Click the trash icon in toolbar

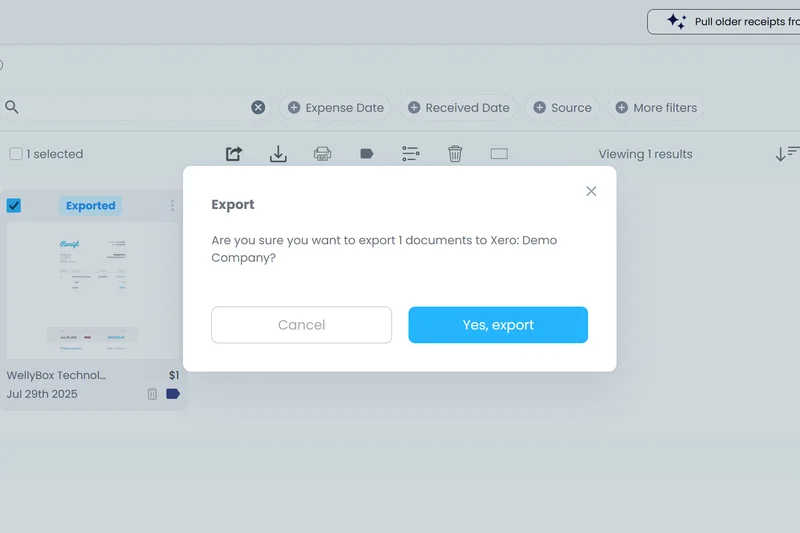[x=455, y=154]
